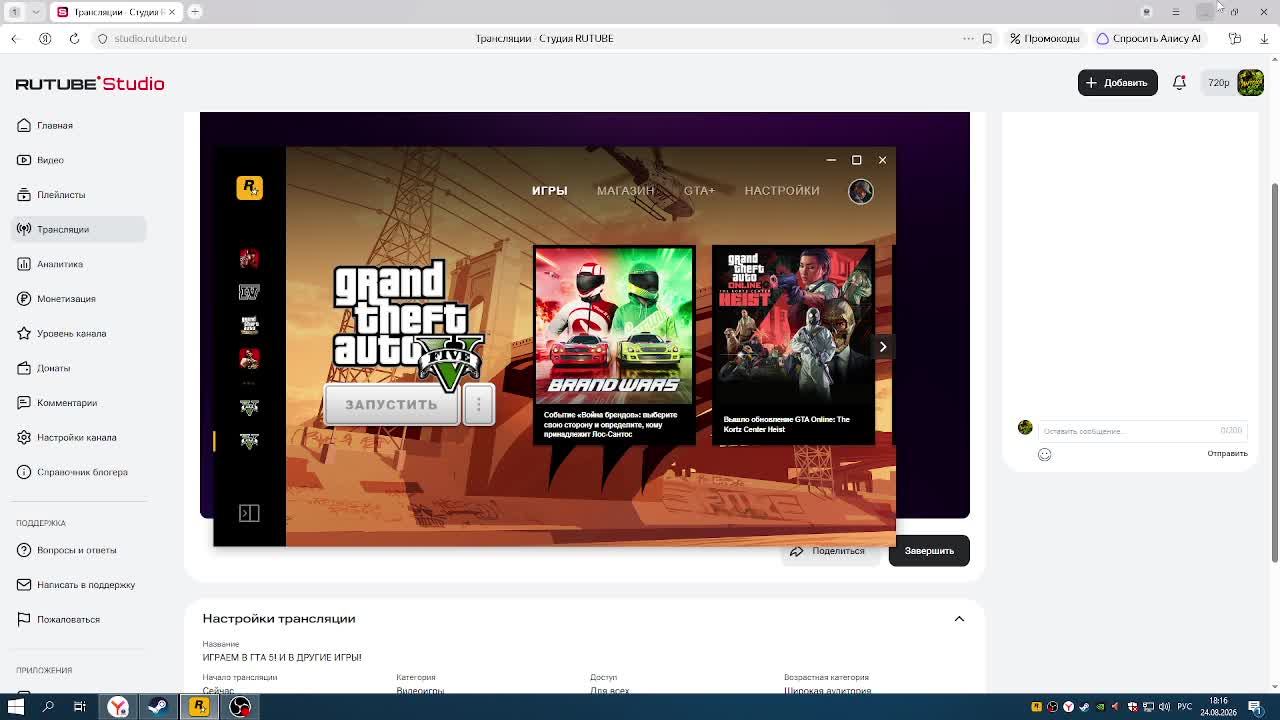Select the red game icon below GTA San Andreas icon
This screenshot has width=1280, height=720.
[249, 358]
